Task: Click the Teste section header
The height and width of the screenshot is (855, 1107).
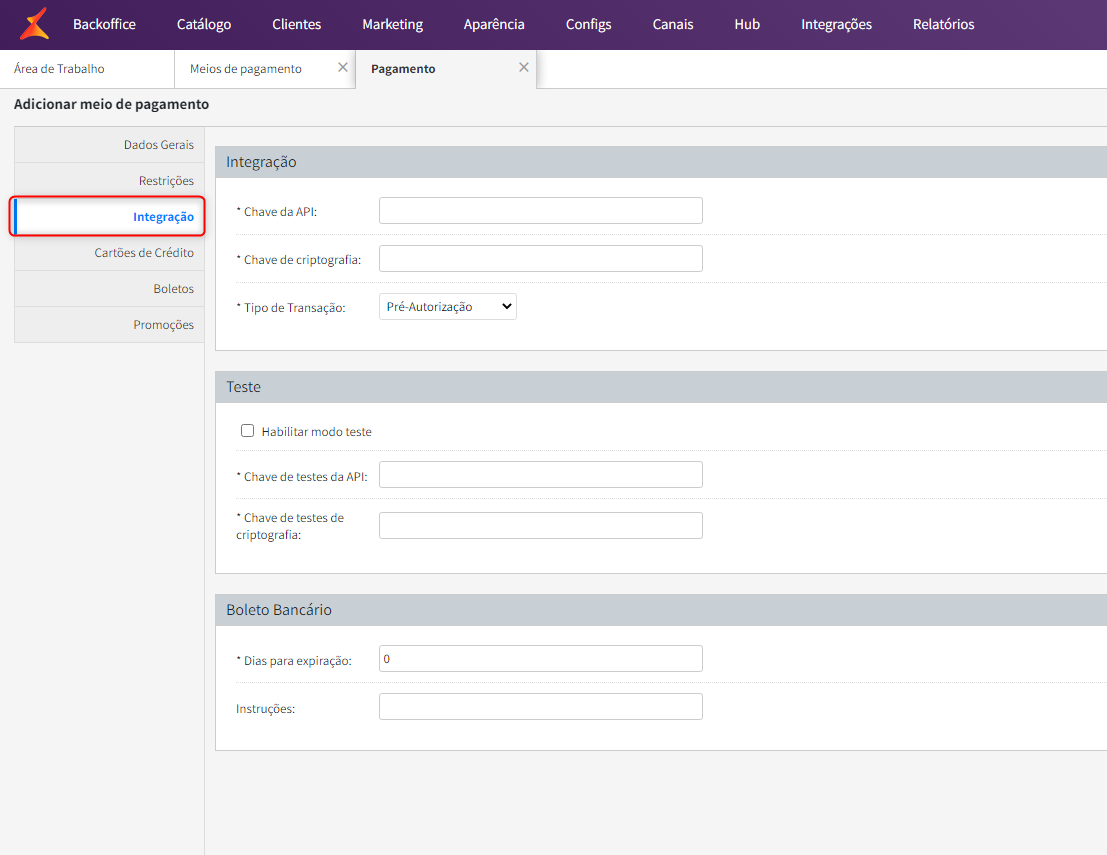Action: (x=661, y=387)
